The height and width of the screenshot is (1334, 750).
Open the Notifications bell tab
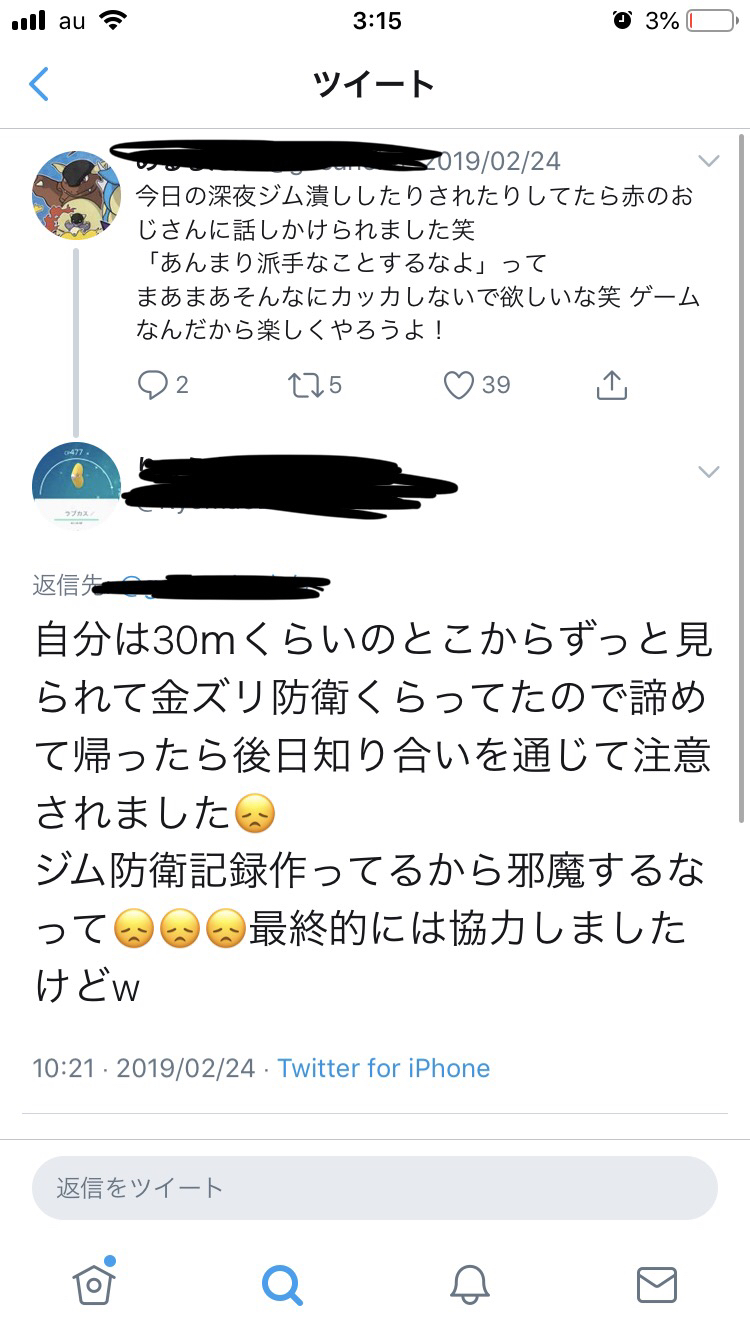469,1284
